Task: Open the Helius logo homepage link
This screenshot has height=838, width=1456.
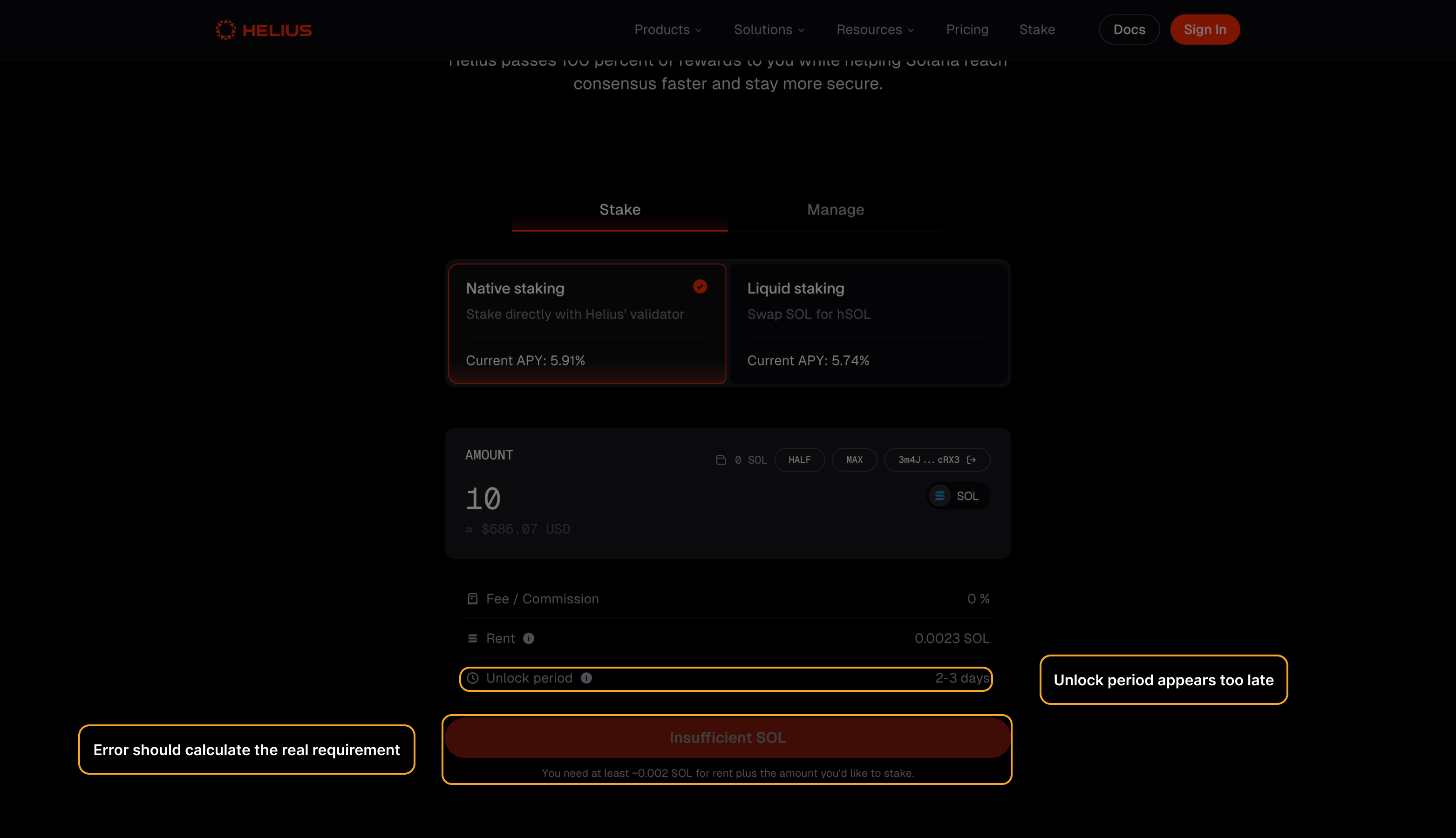Action: pyautogui.click(x=264, y=30)
